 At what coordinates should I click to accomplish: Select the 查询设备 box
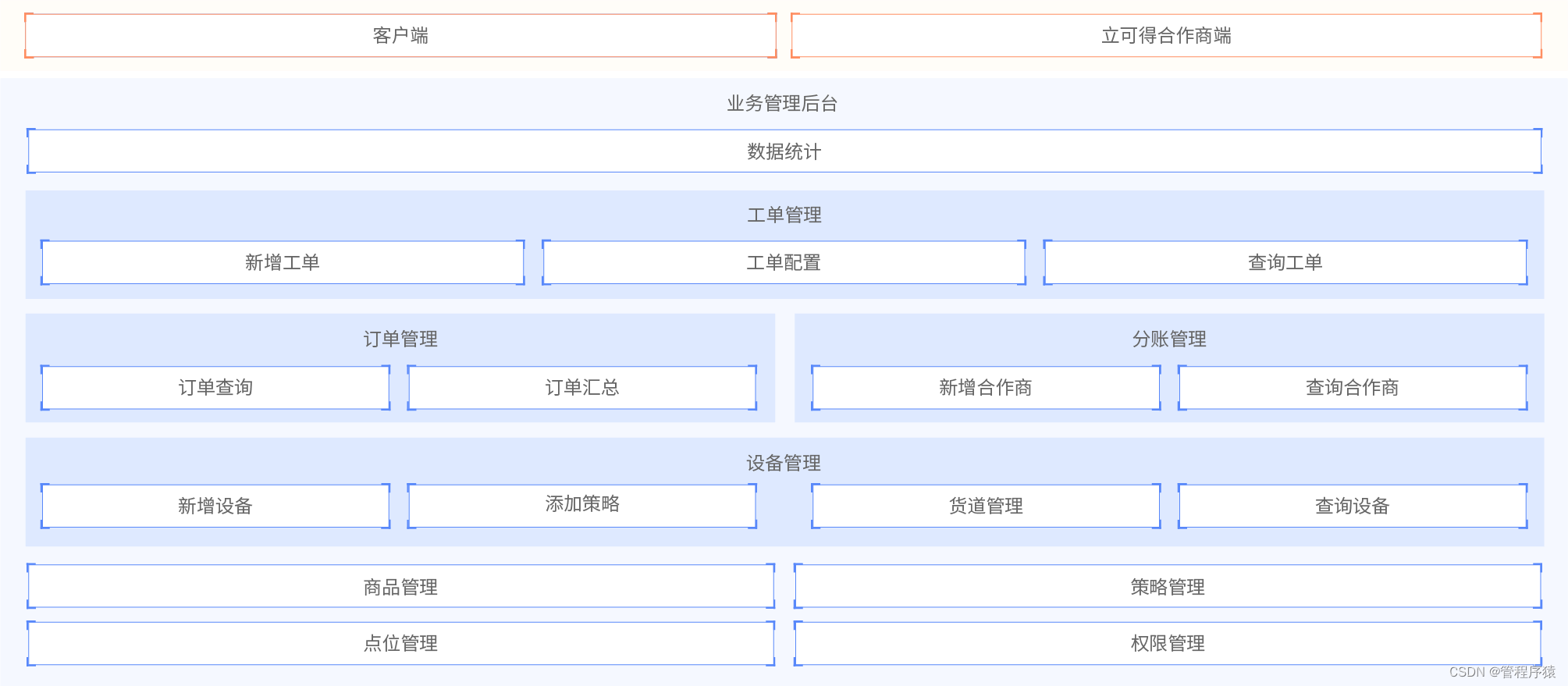tap(1353, 506)
